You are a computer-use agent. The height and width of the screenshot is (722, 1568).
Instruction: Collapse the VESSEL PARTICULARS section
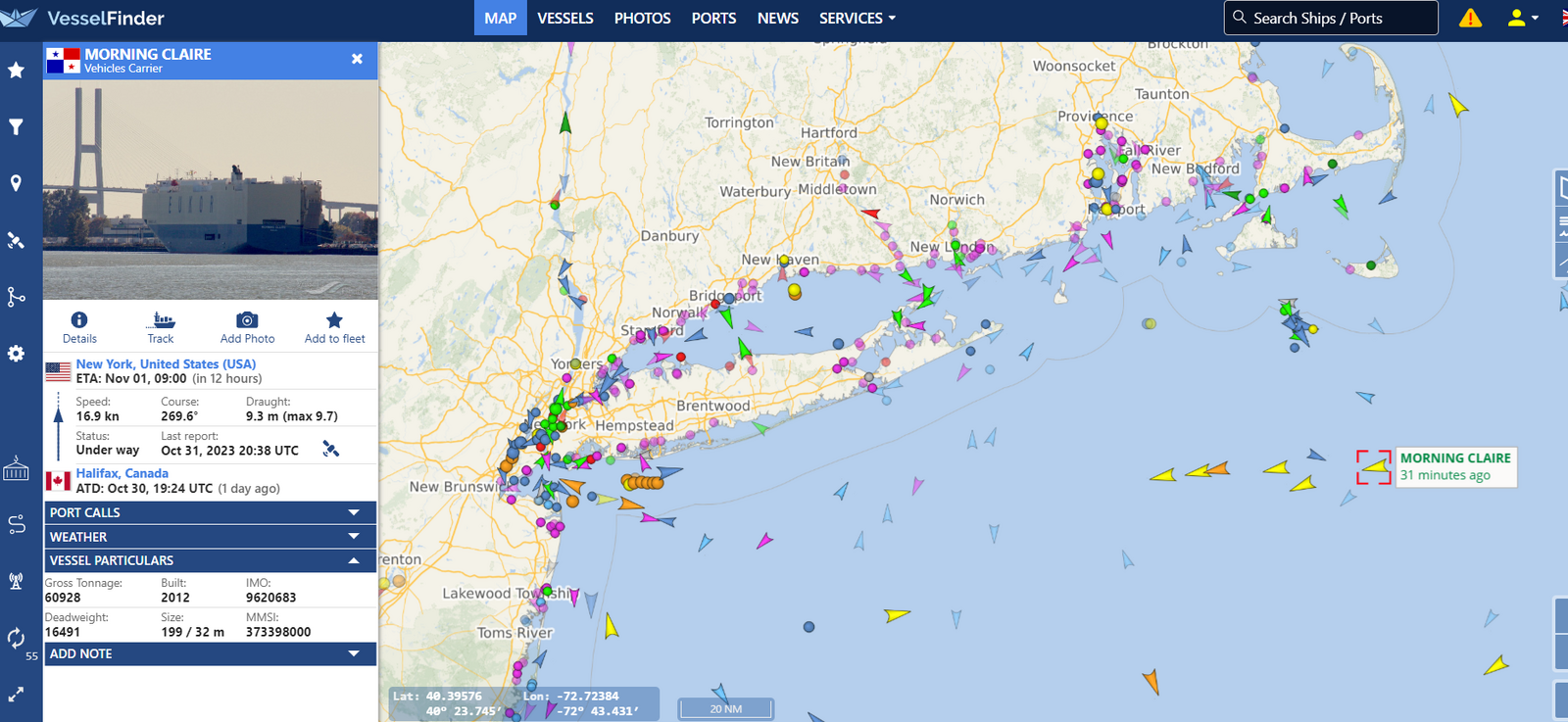pos(211,560)
